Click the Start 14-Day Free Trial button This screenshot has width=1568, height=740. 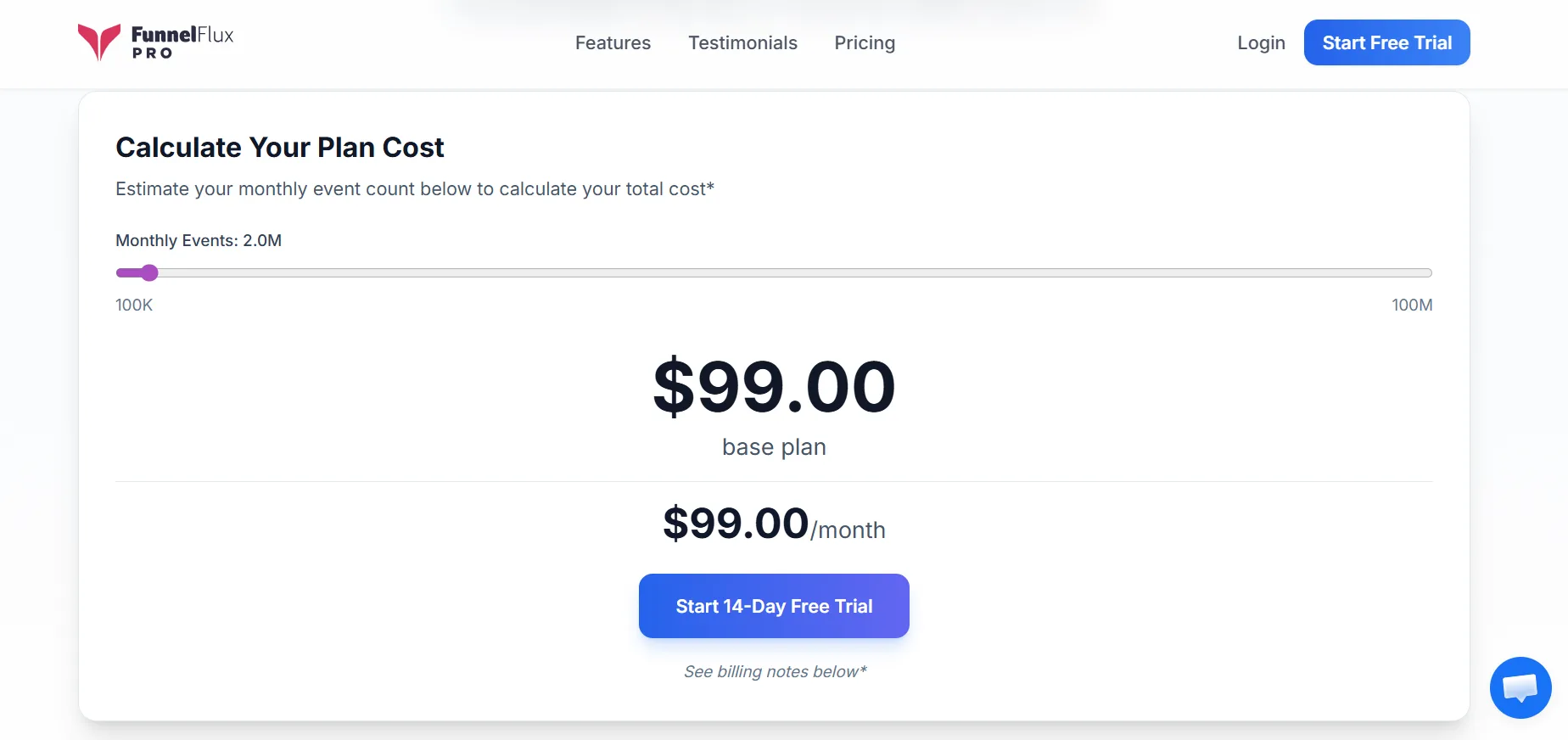point(774,606)
